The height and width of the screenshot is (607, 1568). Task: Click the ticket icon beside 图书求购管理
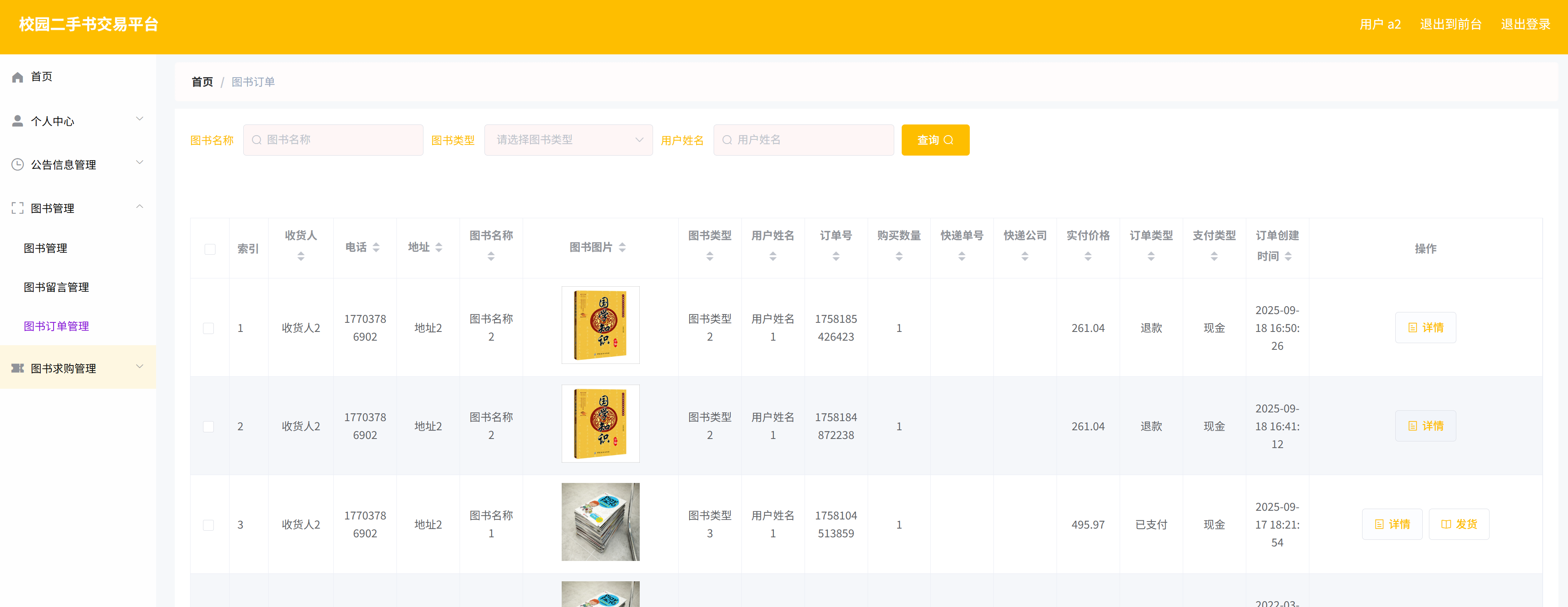click(x=18, y=368)
